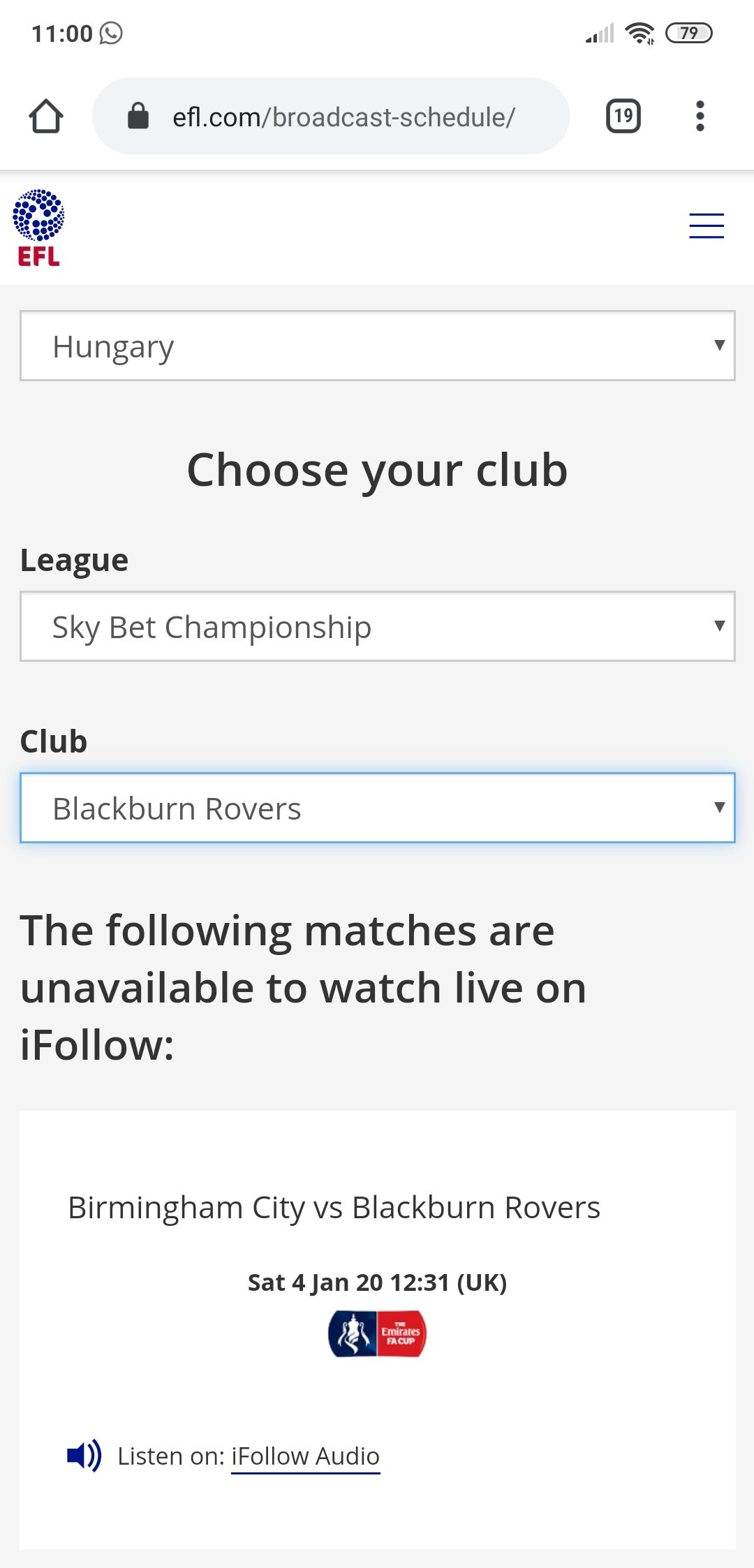Open the hamburger navigation menu
This screenshot has width=754, height=1568.
707,226
